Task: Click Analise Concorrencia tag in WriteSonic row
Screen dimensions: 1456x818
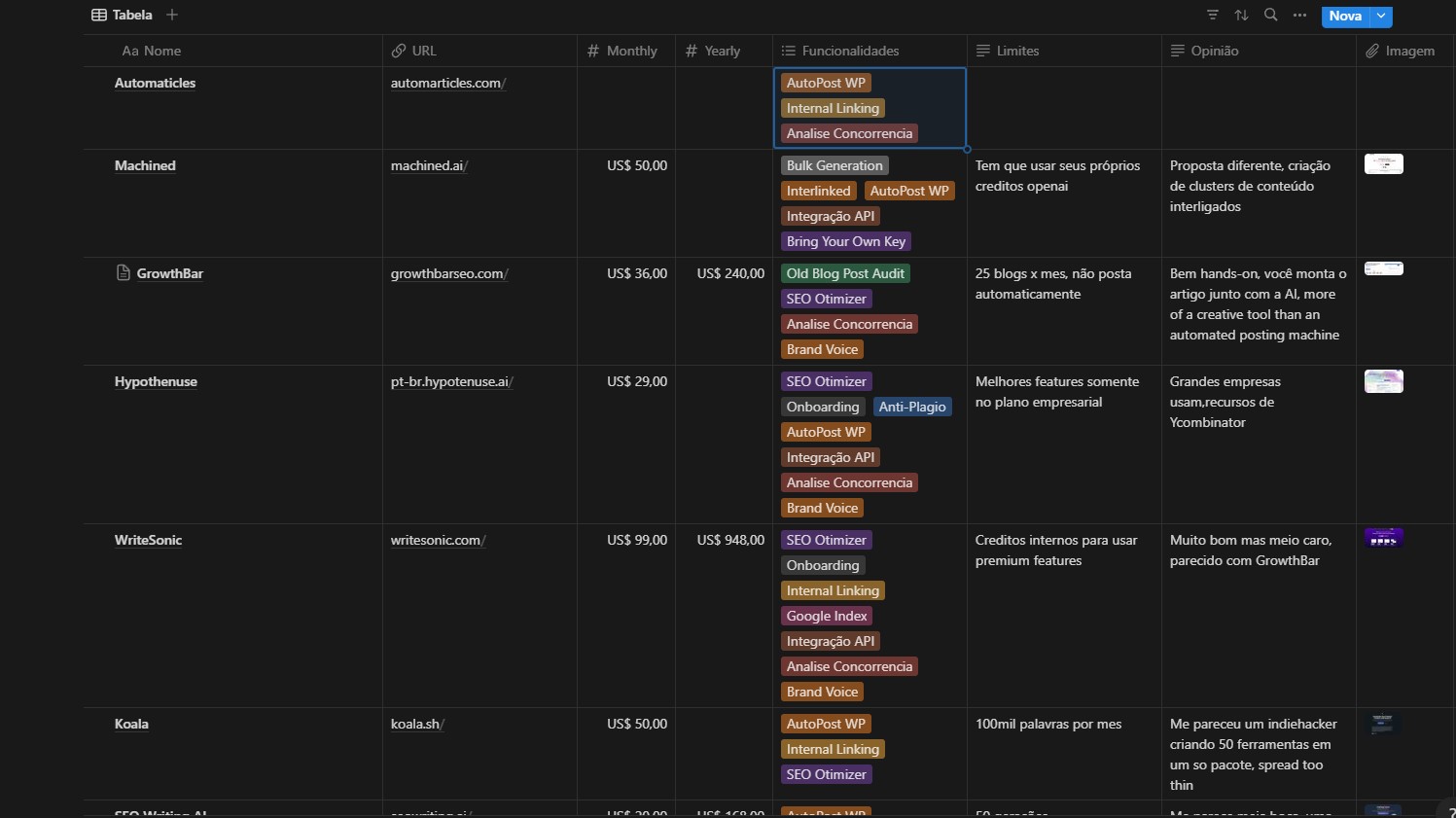Action: pyautogui.click(x=849, y=667)
